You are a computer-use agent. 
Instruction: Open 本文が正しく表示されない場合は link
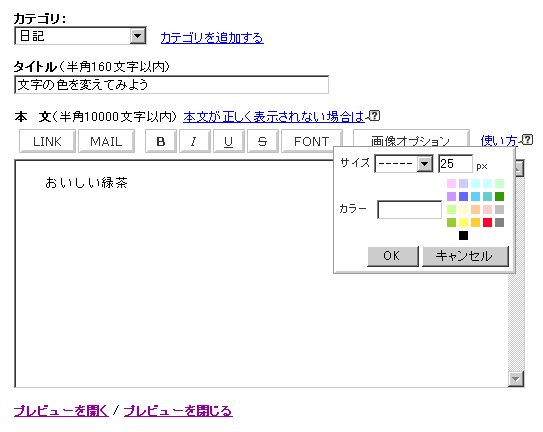[274, 117]
